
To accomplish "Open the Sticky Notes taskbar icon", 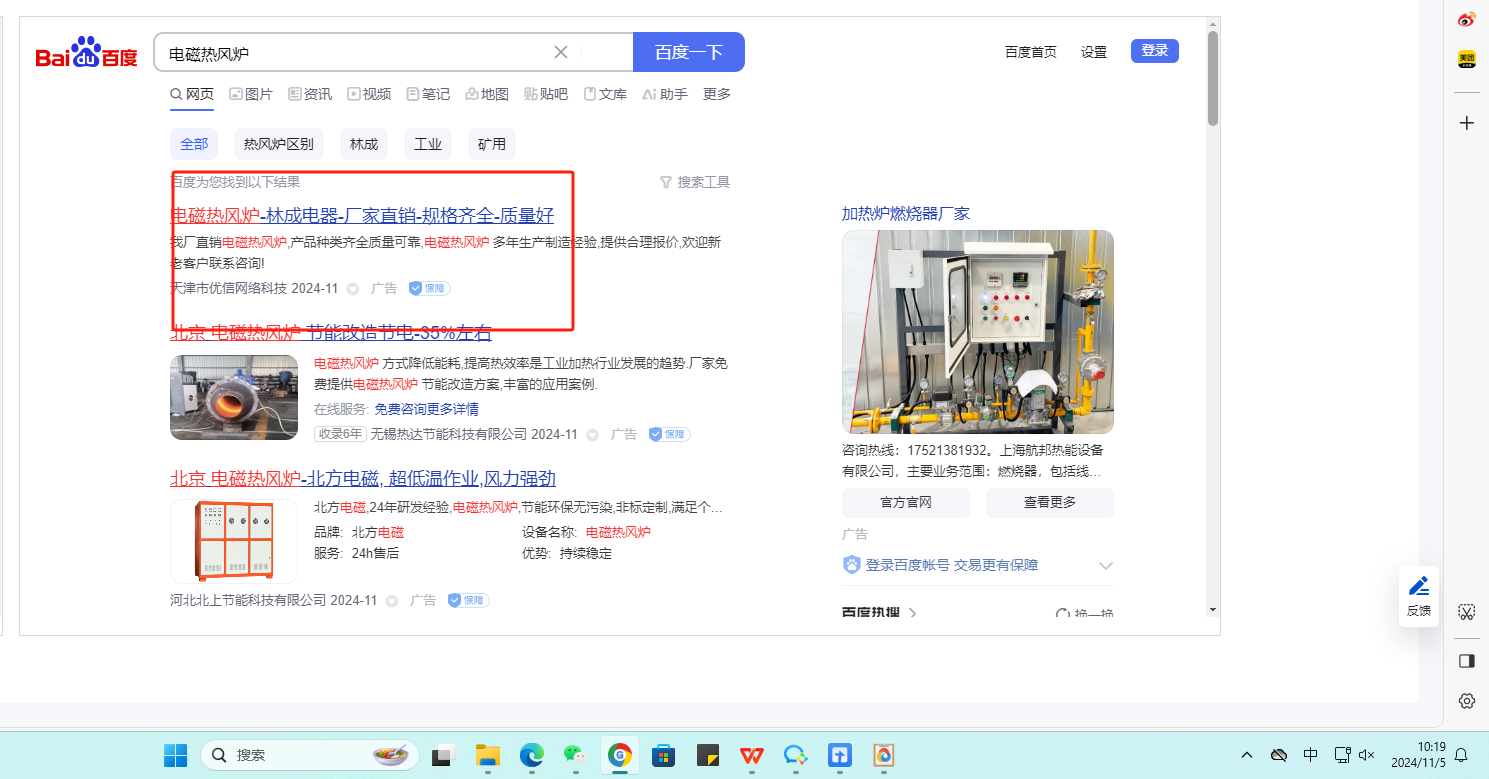I will click(707, 755).
